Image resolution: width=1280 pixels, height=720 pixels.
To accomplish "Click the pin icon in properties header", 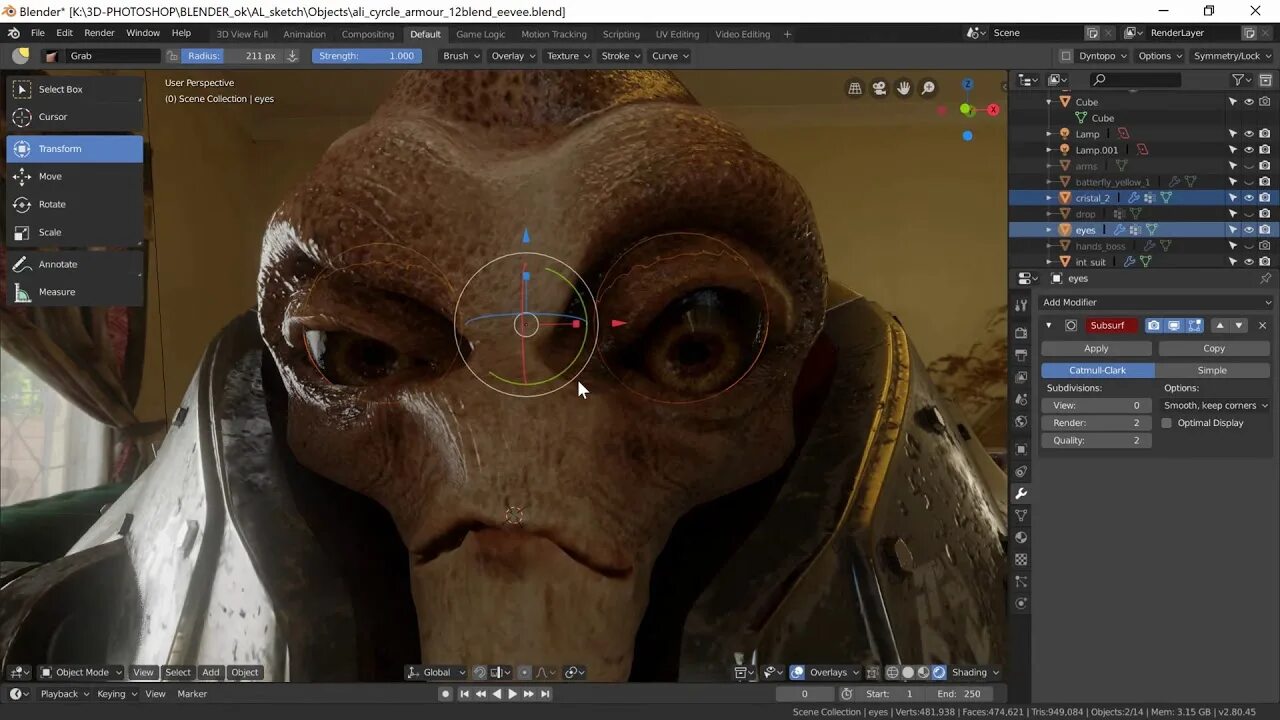I will 1266,278.
